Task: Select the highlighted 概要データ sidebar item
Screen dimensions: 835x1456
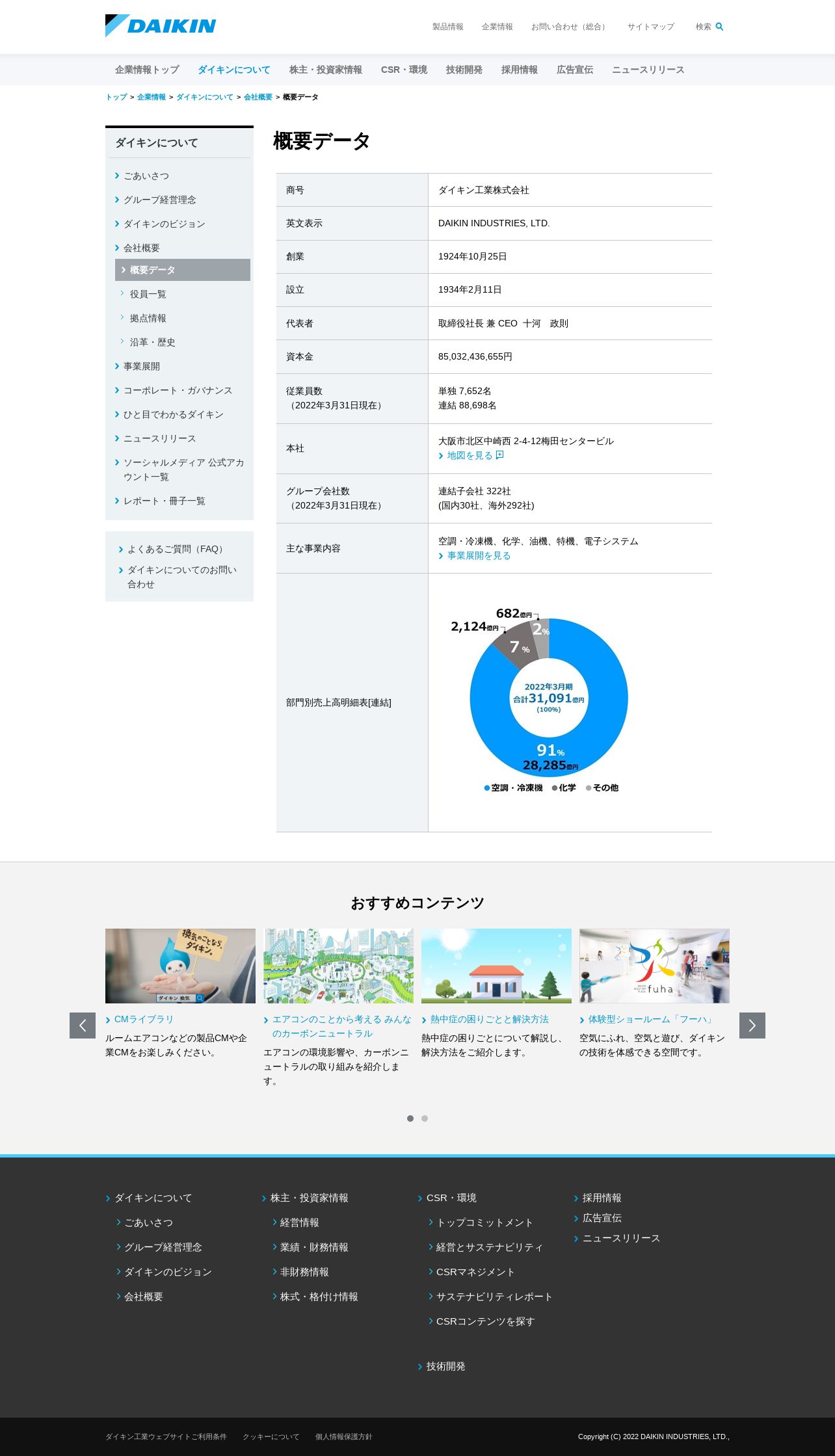Action: coord(183,270)
